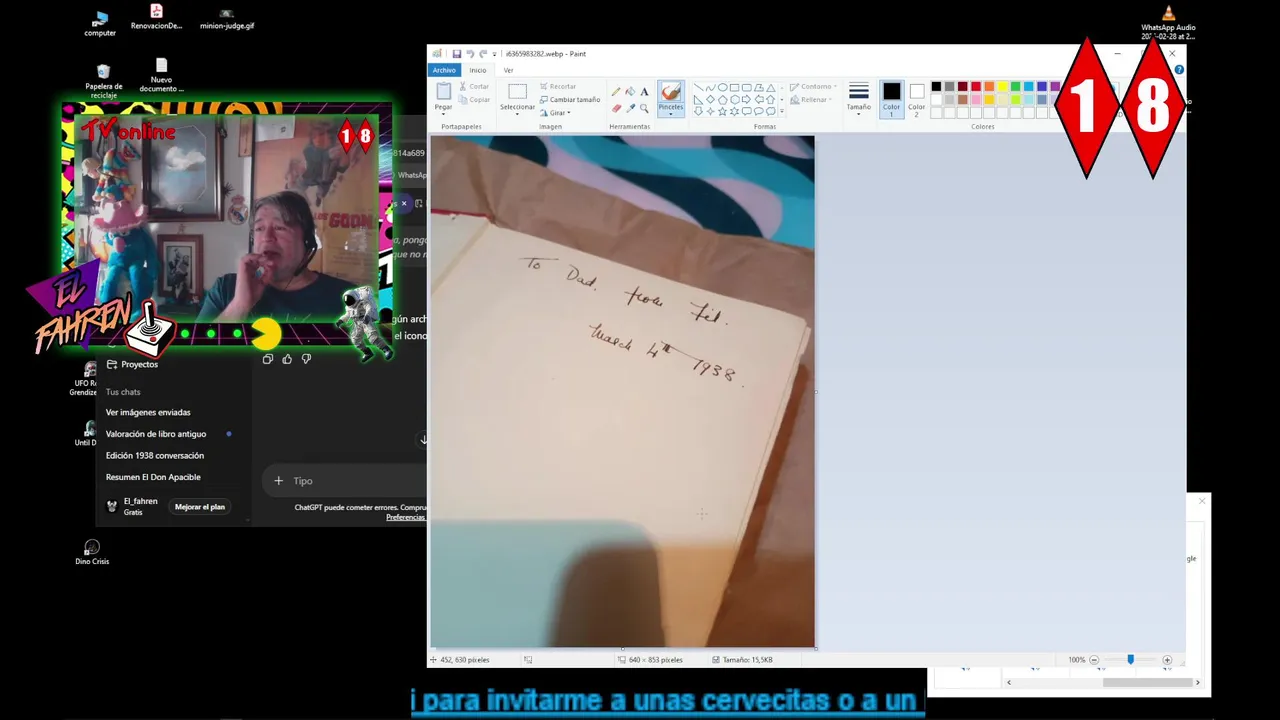Click the Save icon in Paint's title bar
This screenshot has width=1280, height=720.
click(457, 54)
